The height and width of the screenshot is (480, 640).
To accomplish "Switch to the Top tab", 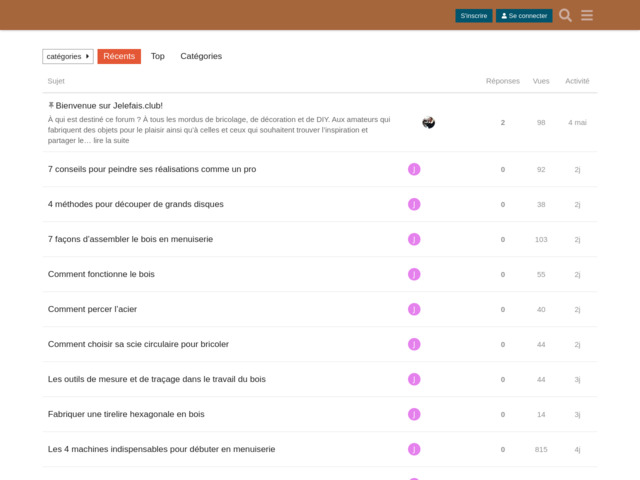I will [158, 57].
